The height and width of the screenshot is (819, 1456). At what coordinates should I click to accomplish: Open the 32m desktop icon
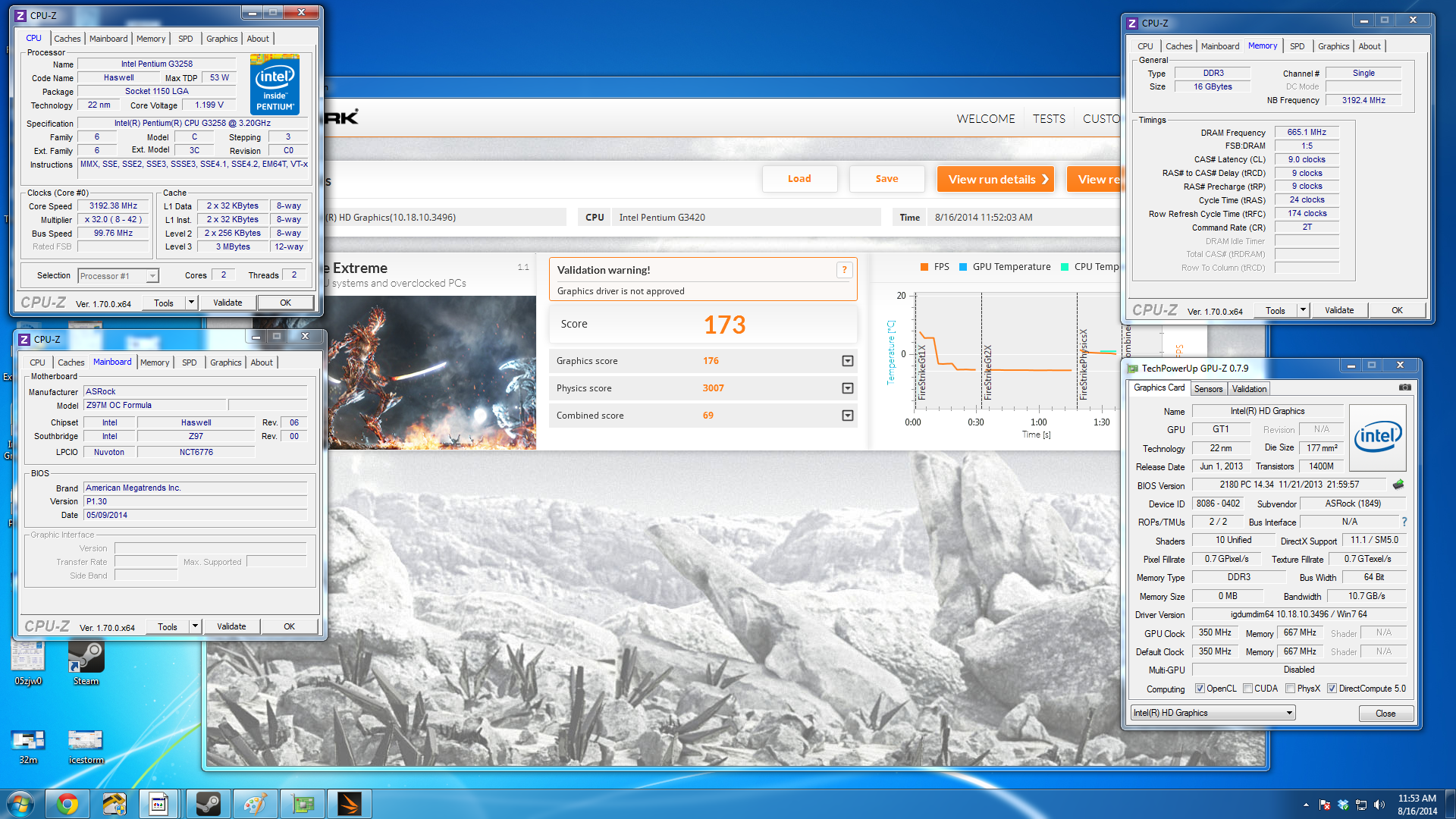point(28,746)
